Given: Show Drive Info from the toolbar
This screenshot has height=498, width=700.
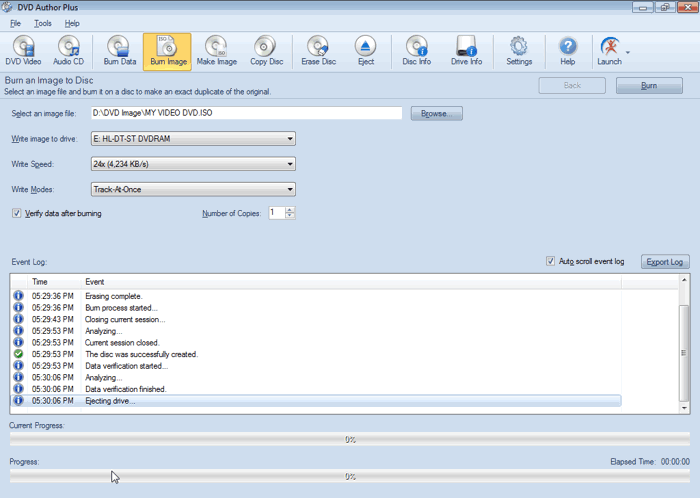Looking at the screenshot, I should (466, 51).
